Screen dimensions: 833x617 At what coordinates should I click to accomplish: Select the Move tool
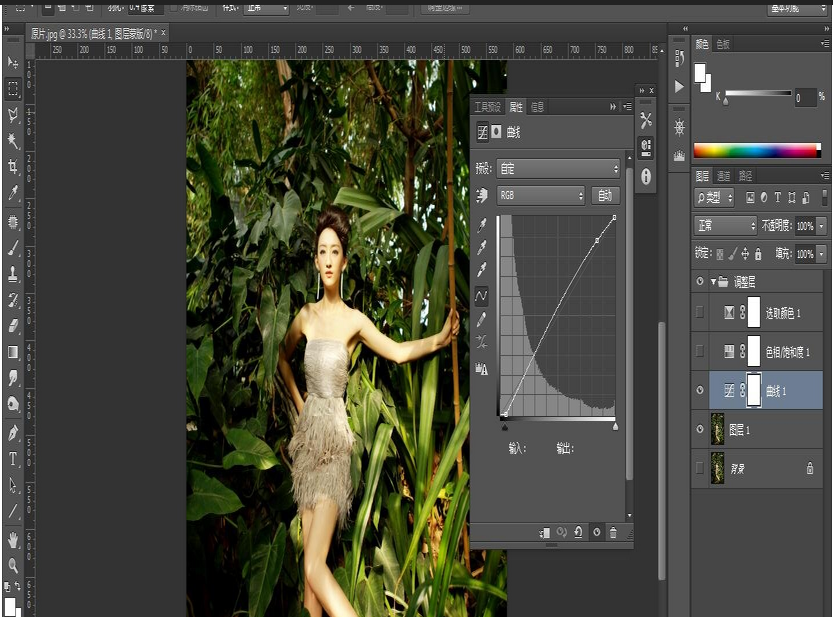click(13, 61)
